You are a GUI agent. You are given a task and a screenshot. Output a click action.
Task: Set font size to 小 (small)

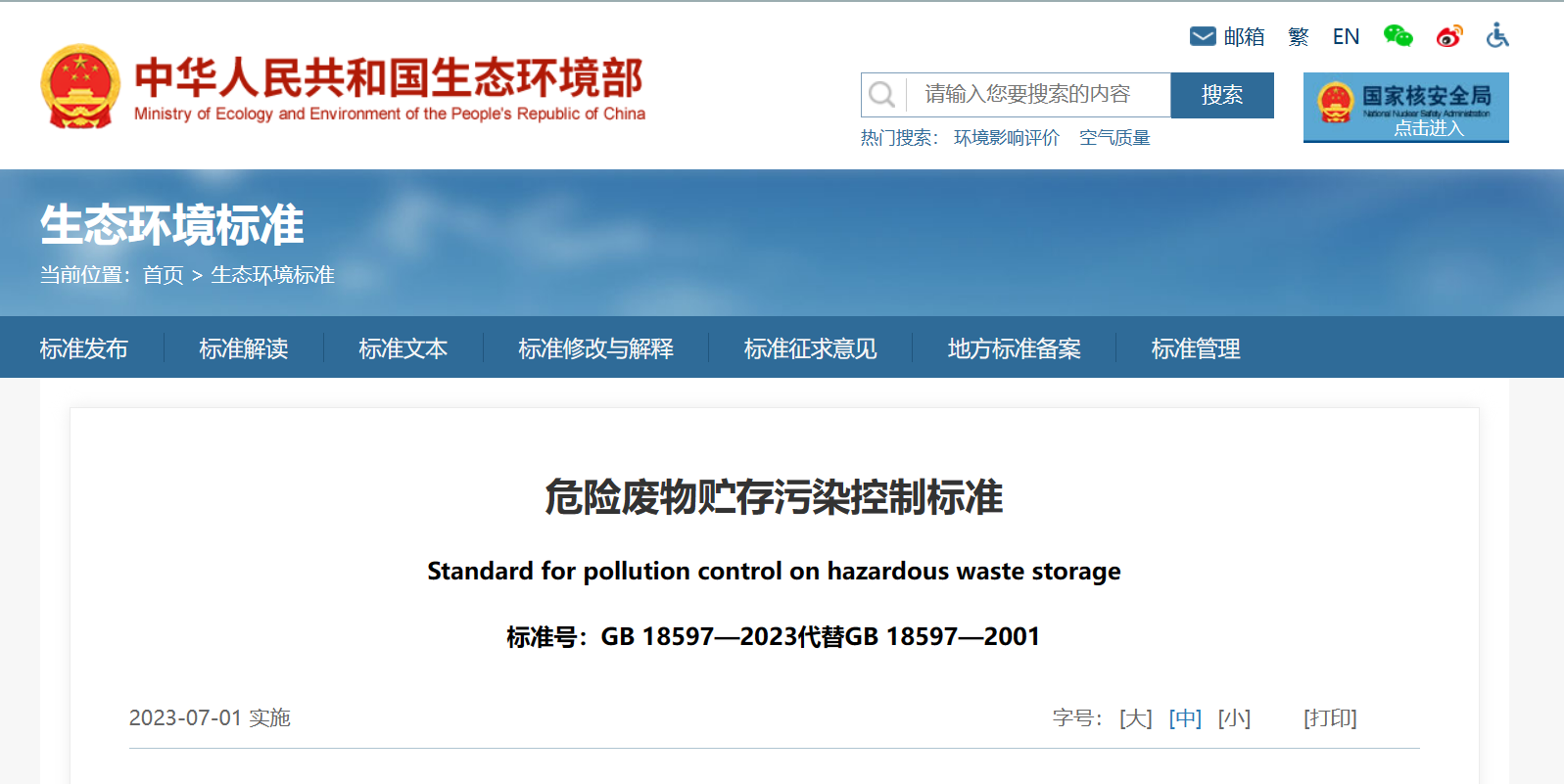(x=1234, y=718)
